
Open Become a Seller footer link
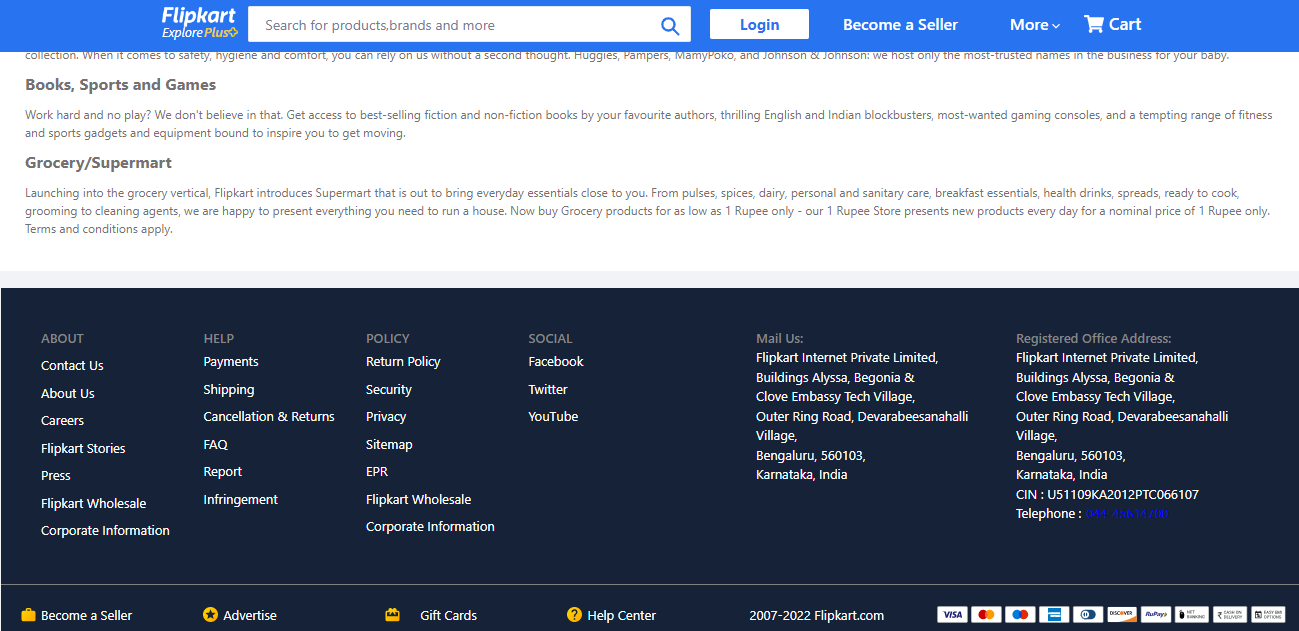tap(86, 616)
